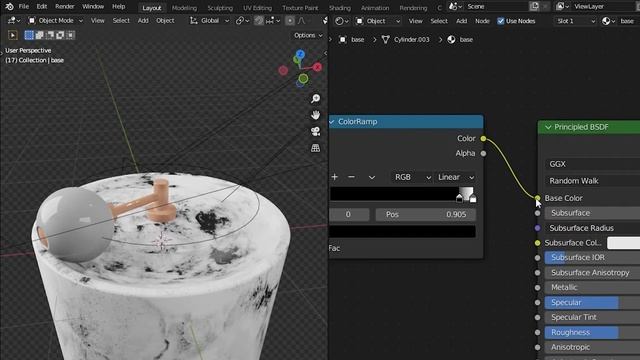Open the RGB color mode dropdown
The image size is (640, 360).
coord(412,177)
